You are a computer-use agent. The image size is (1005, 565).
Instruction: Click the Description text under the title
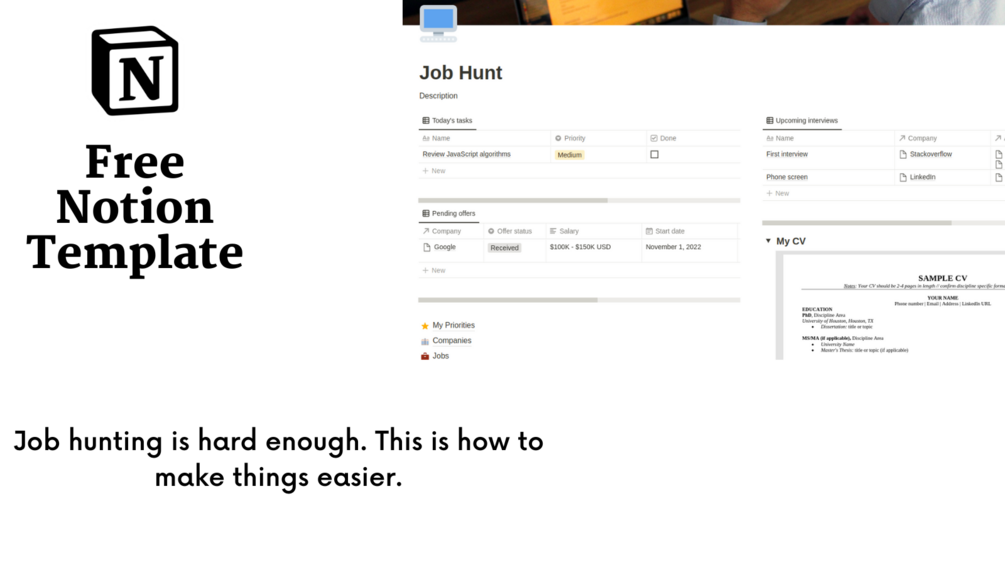pos(438,96)
